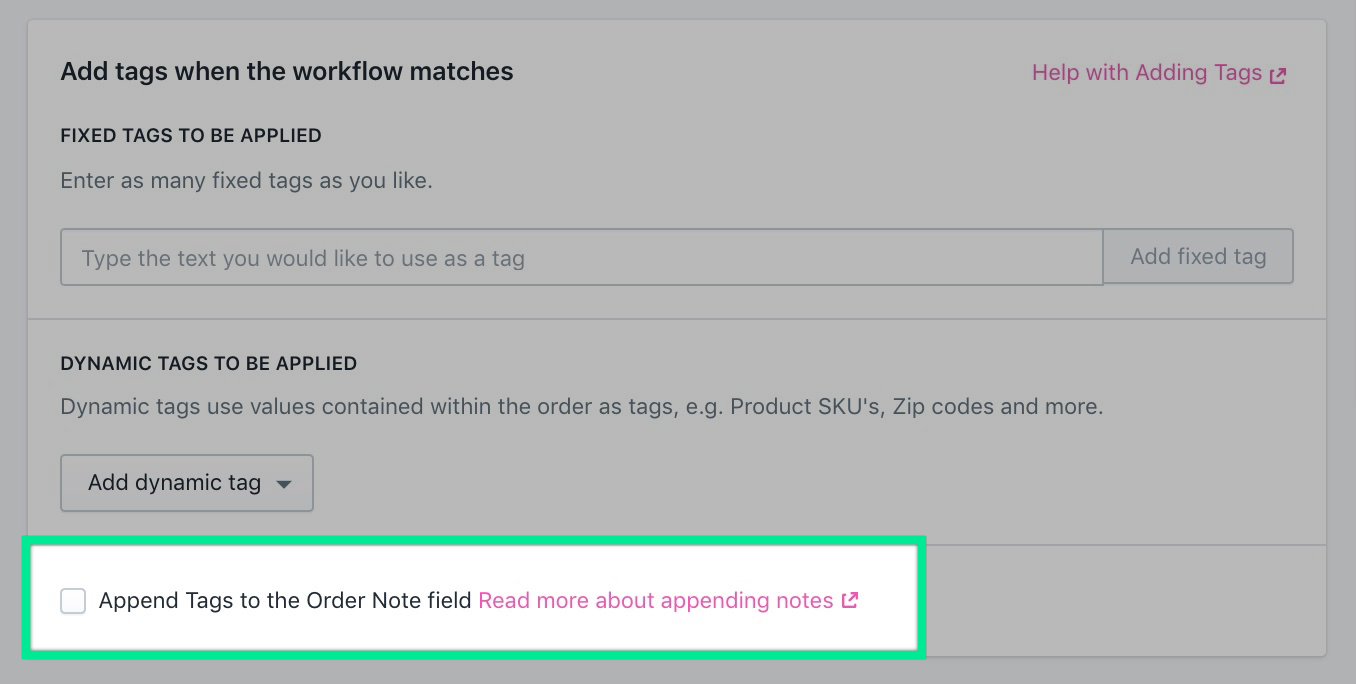Click external-link icon after appending notes link
This screenshot has width=1356, height=684.
[849, 601]
